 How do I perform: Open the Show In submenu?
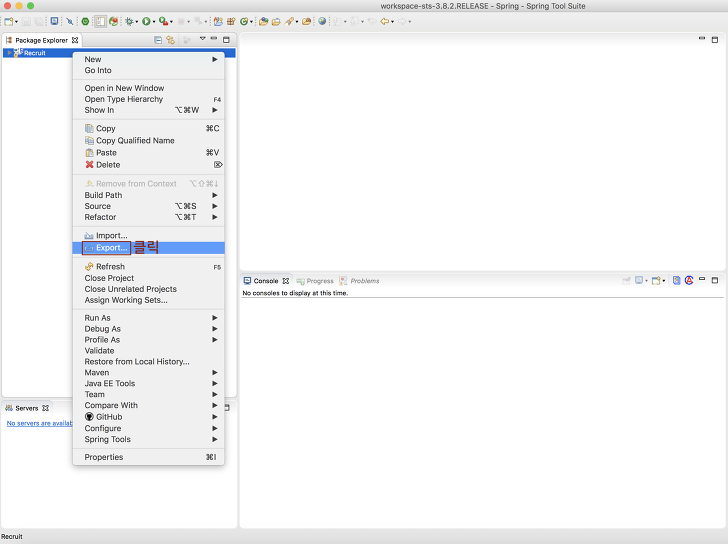tap(149, 110)
